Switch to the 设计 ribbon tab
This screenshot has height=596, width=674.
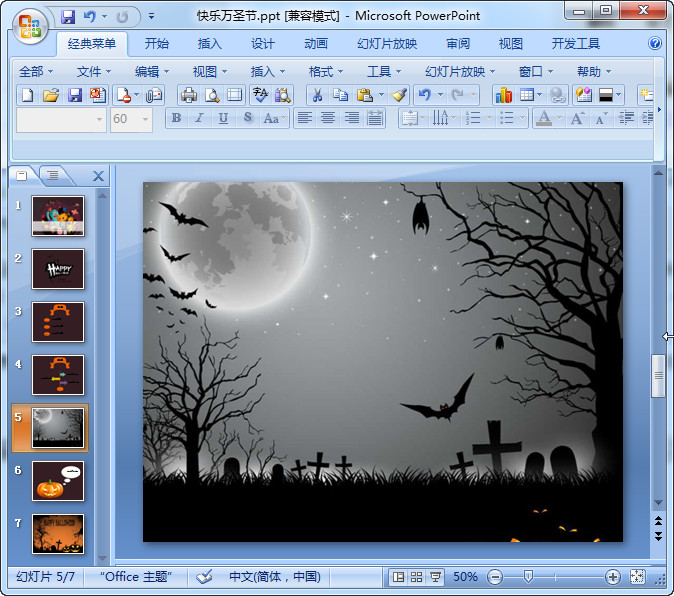click(x=263, y=44)
